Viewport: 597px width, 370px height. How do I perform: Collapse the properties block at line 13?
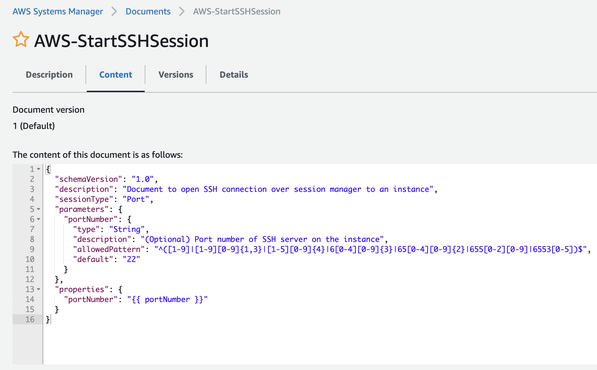38,289
